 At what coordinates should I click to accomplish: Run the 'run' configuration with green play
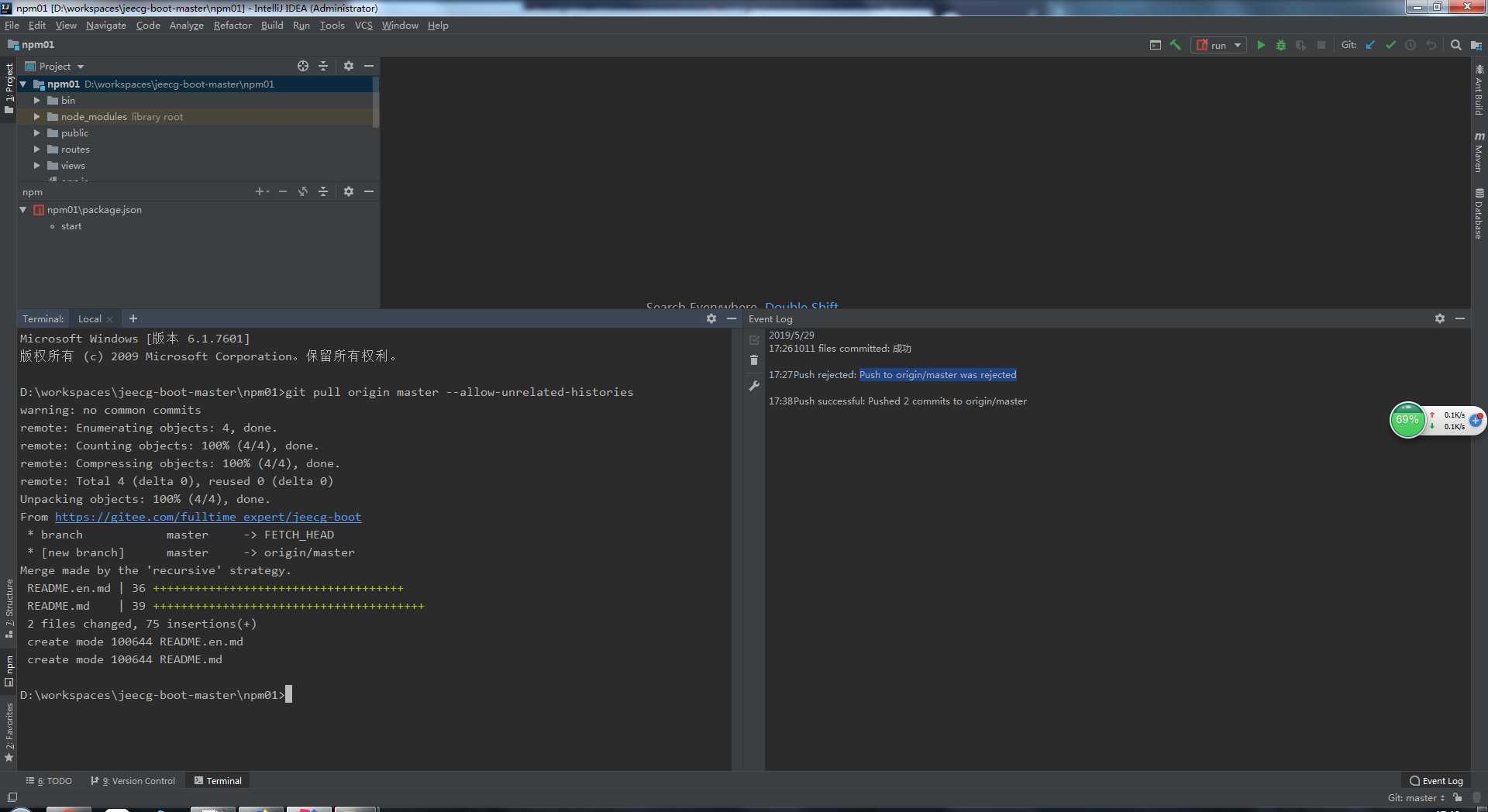point(1261,45)
